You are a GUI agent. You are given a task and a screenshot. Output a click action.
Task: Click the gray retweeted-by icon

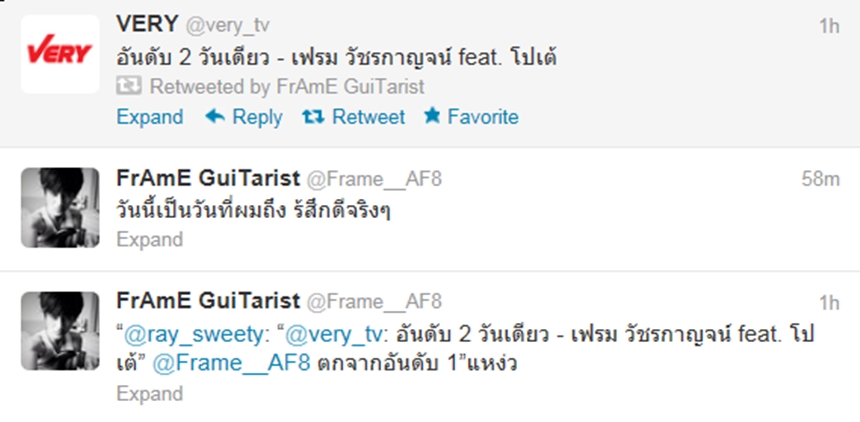tap(129, 86)
